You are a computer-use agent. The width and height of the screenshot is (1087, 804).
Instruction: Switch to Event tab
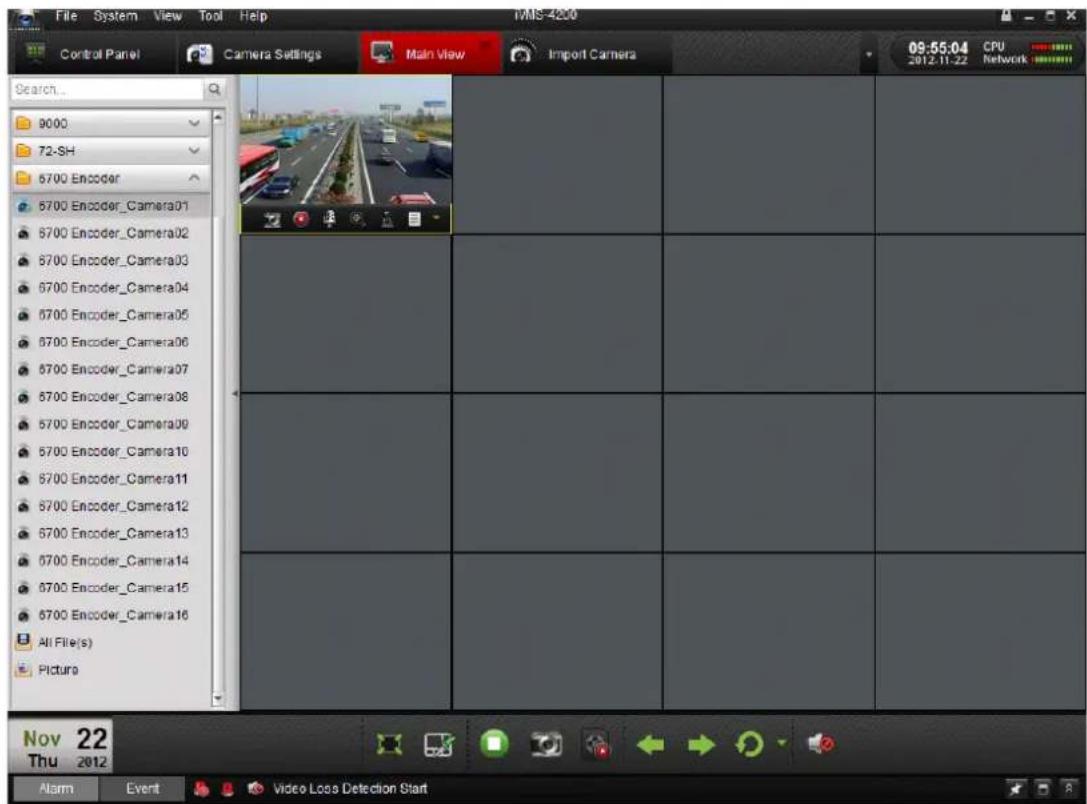tap(142, 789)
